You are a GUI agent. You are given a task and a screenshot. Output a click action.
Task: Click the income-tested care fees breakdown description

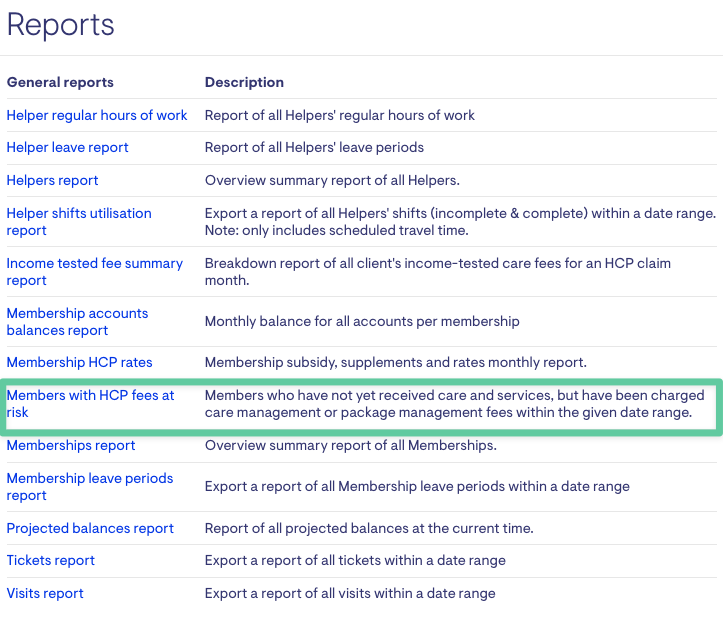point(438,272)
